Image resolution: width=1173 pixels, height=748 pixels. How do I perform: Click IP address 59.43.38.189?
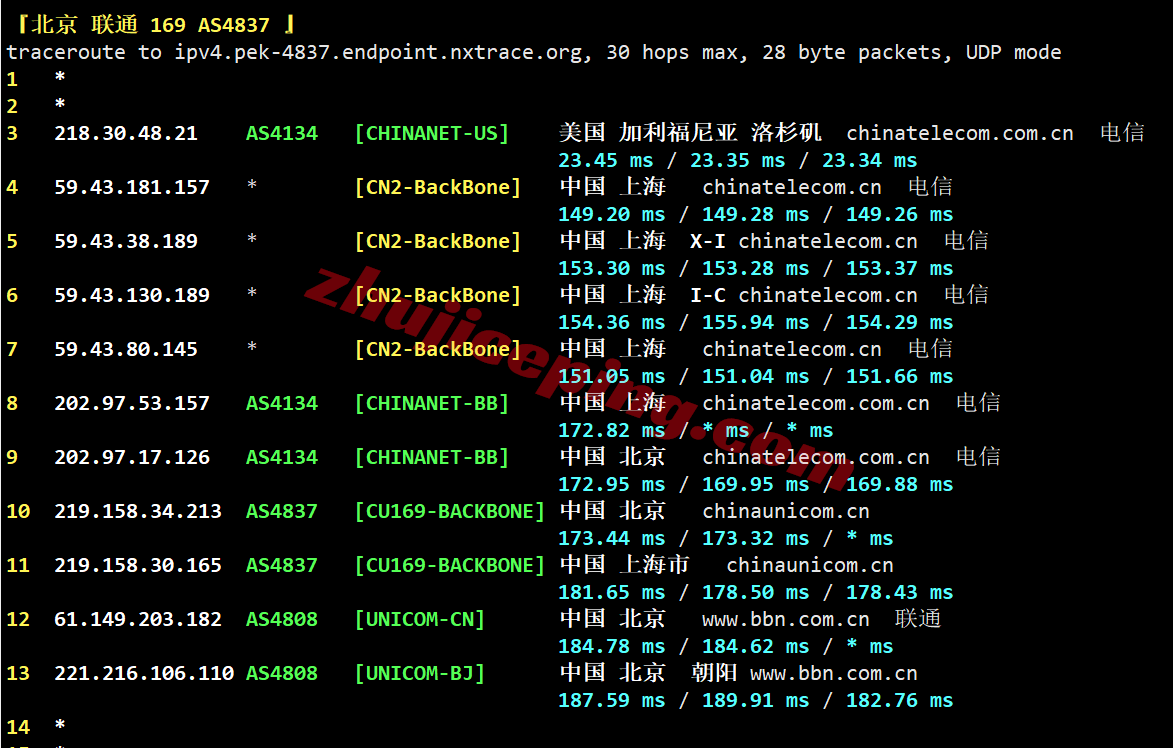coord(126,241)
